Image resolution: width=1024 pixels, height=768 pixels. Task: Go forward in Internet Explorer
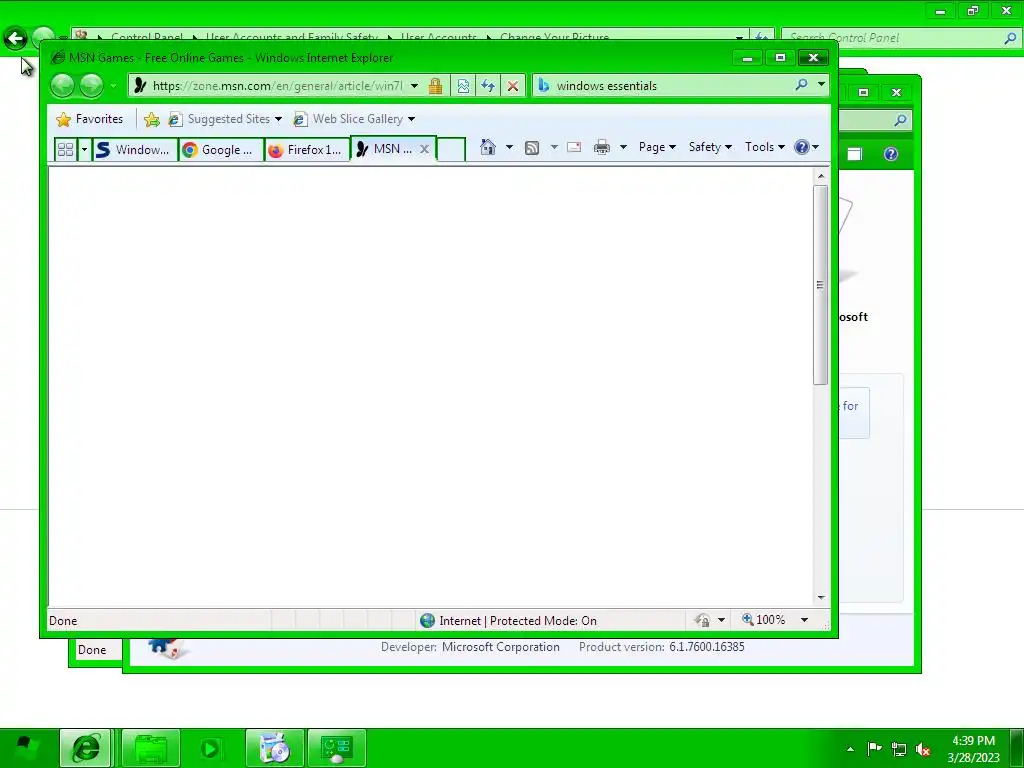coord(91,86)
